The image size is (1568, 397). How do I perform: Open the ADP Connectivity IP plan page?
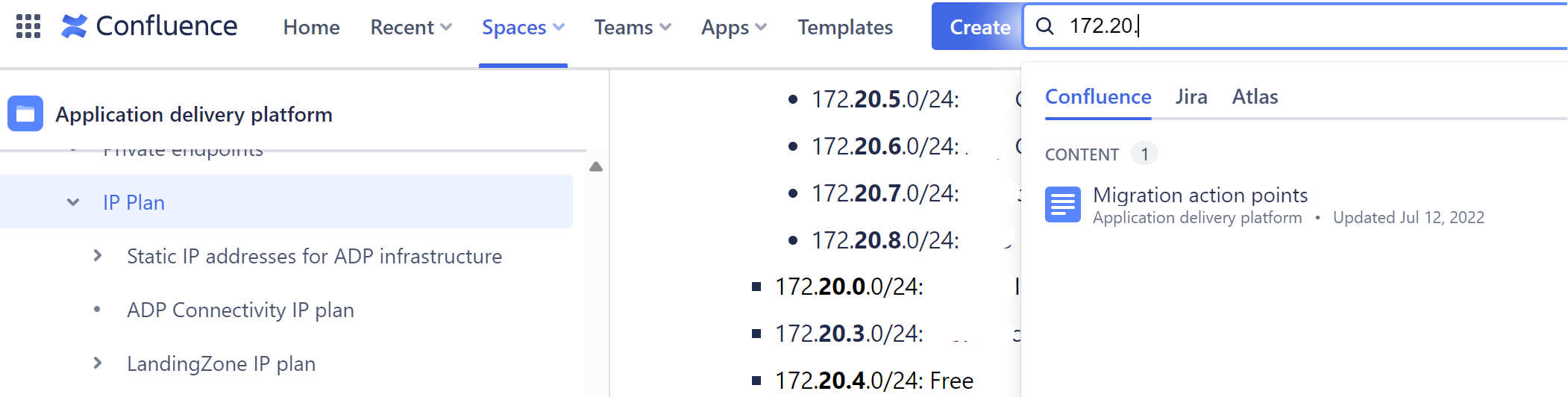pos(240,310)
